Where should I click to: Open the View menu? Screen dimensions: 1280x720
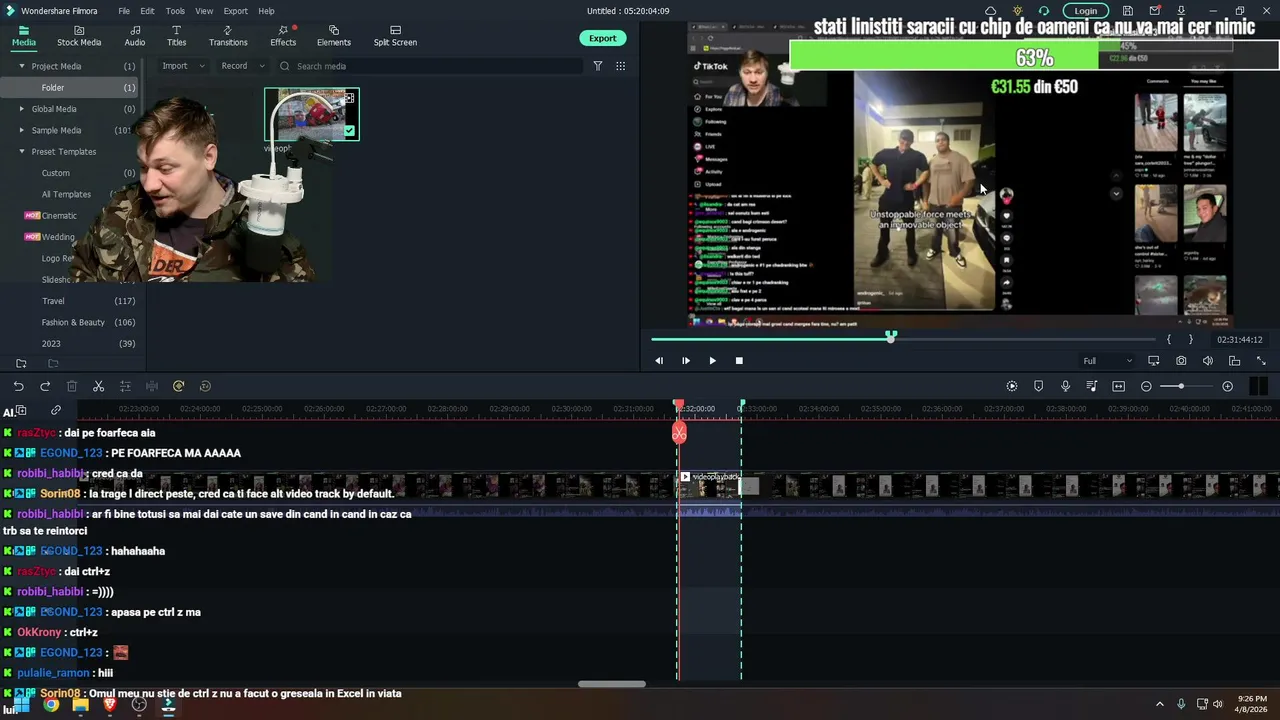204,11
